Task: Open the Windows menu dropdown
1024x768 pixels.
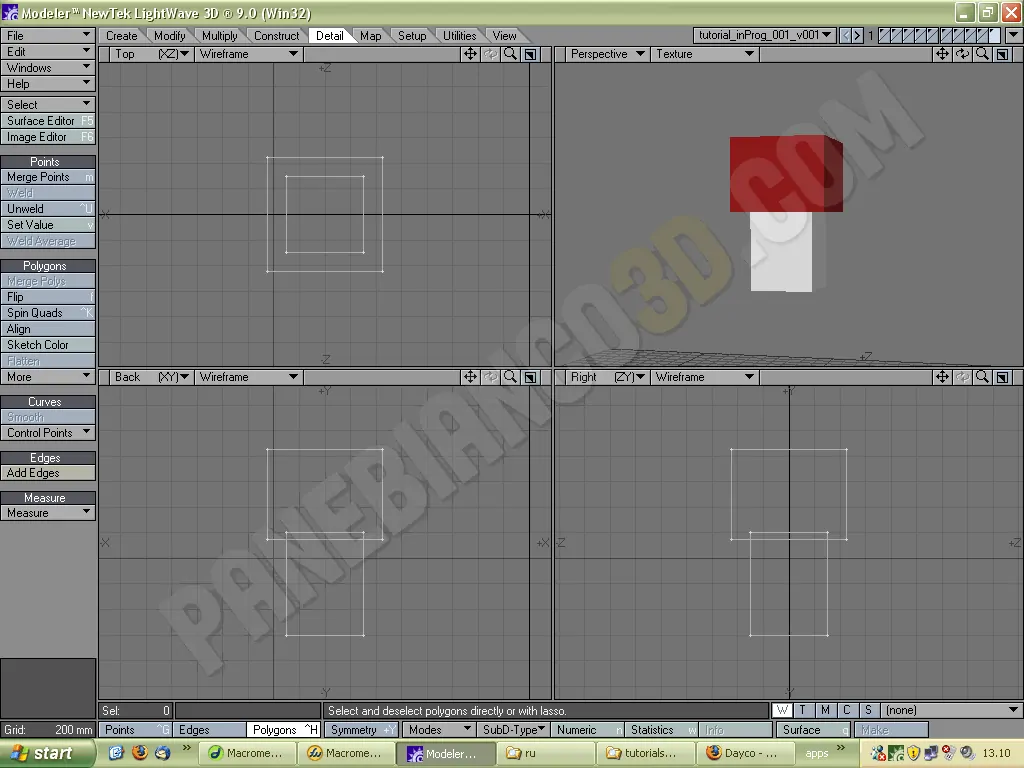Action: [x=48, y=68]
